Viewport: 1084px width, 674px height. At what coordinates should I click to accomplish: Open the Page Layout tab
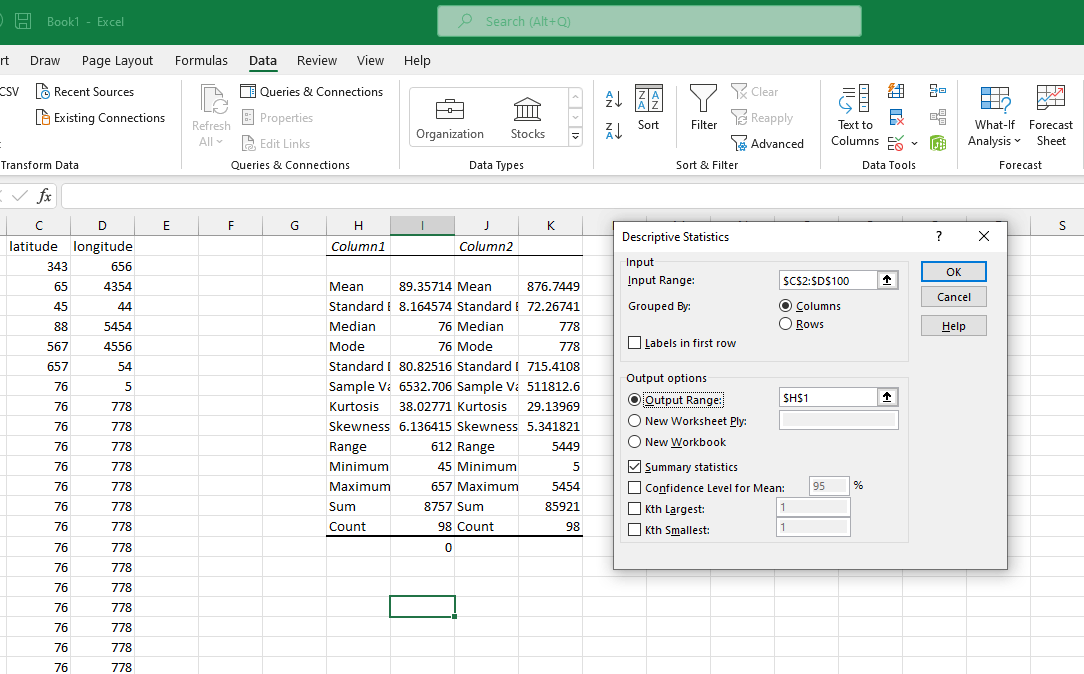pos(117,61)
